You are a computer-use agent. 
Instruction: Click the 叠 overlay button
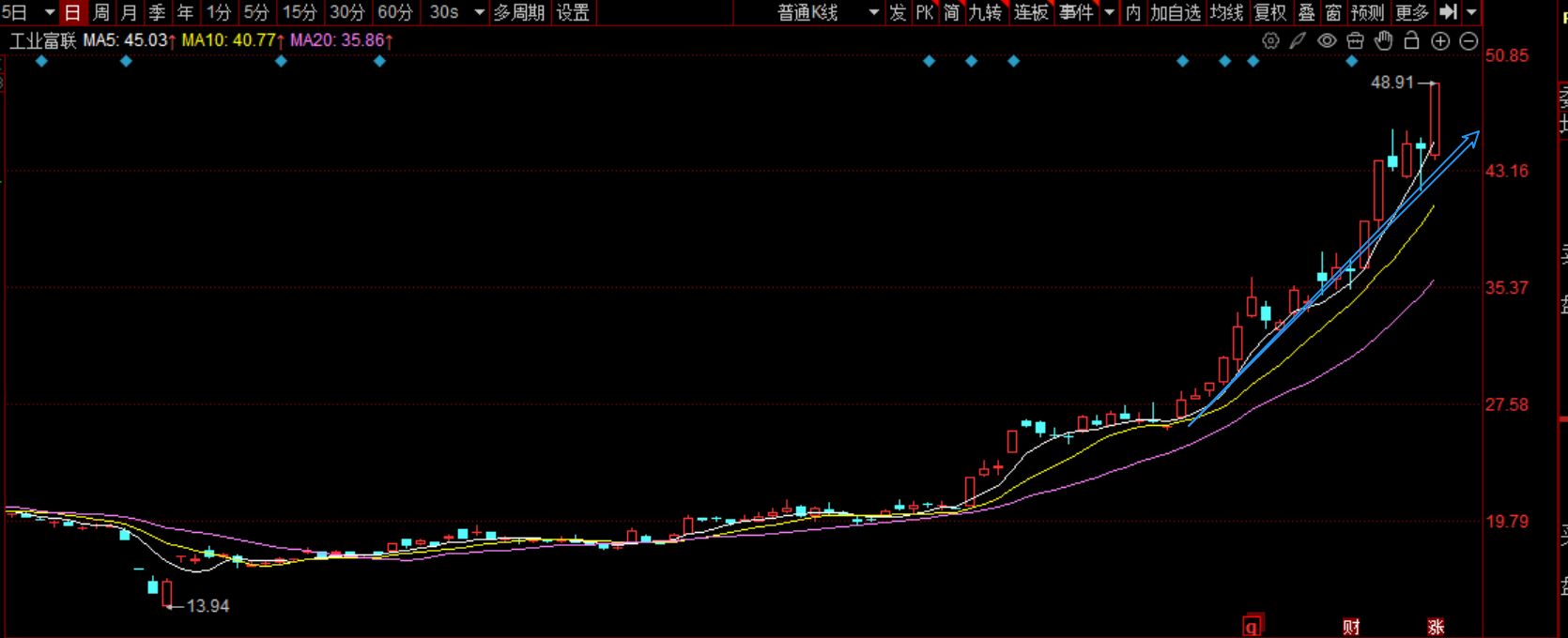pyautogui.click(x=1307, y=12)
